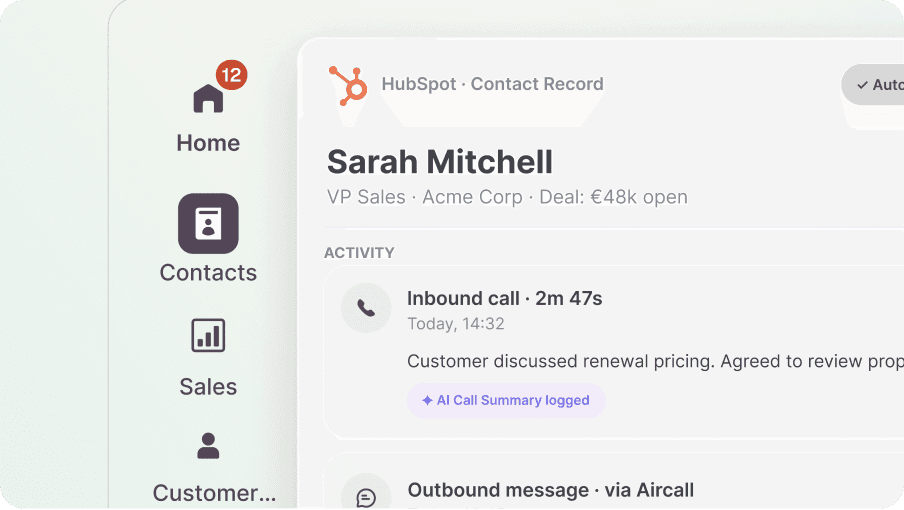Screen dimensions: 904x510
Task: Open the Inbound call · 2m 47s entry
Action: (504, 299)
